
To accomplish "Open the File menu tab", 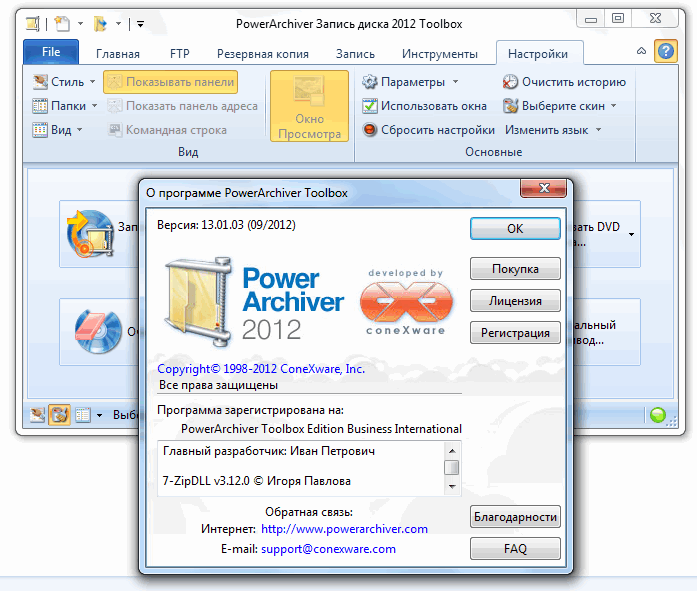I will 51,52.
